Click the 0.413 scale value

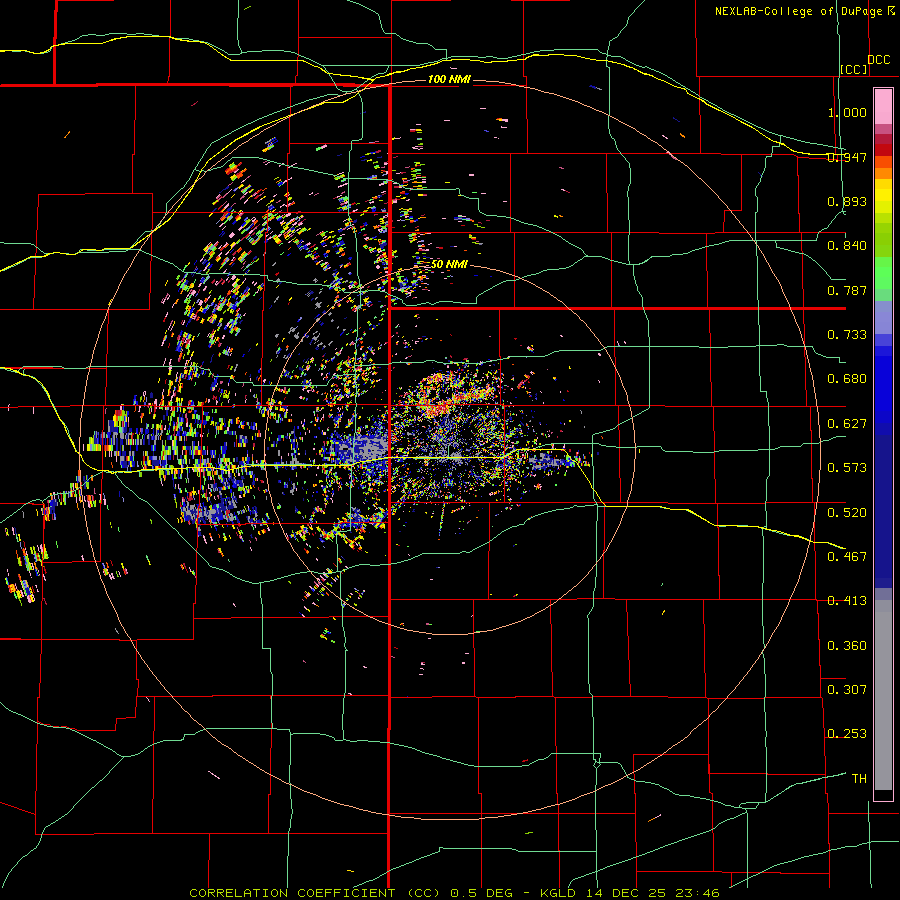click(x=847, y=601)
